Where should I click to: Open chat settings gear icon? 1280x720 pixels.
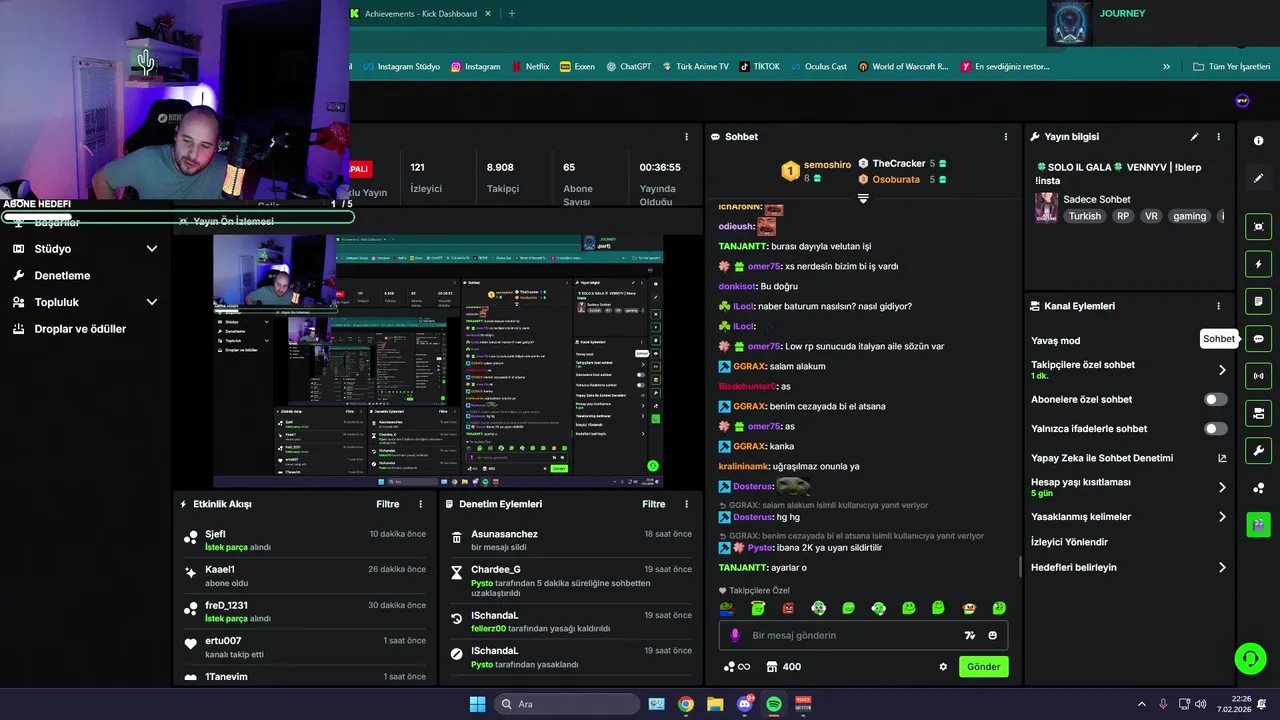(x=943, y=667)
